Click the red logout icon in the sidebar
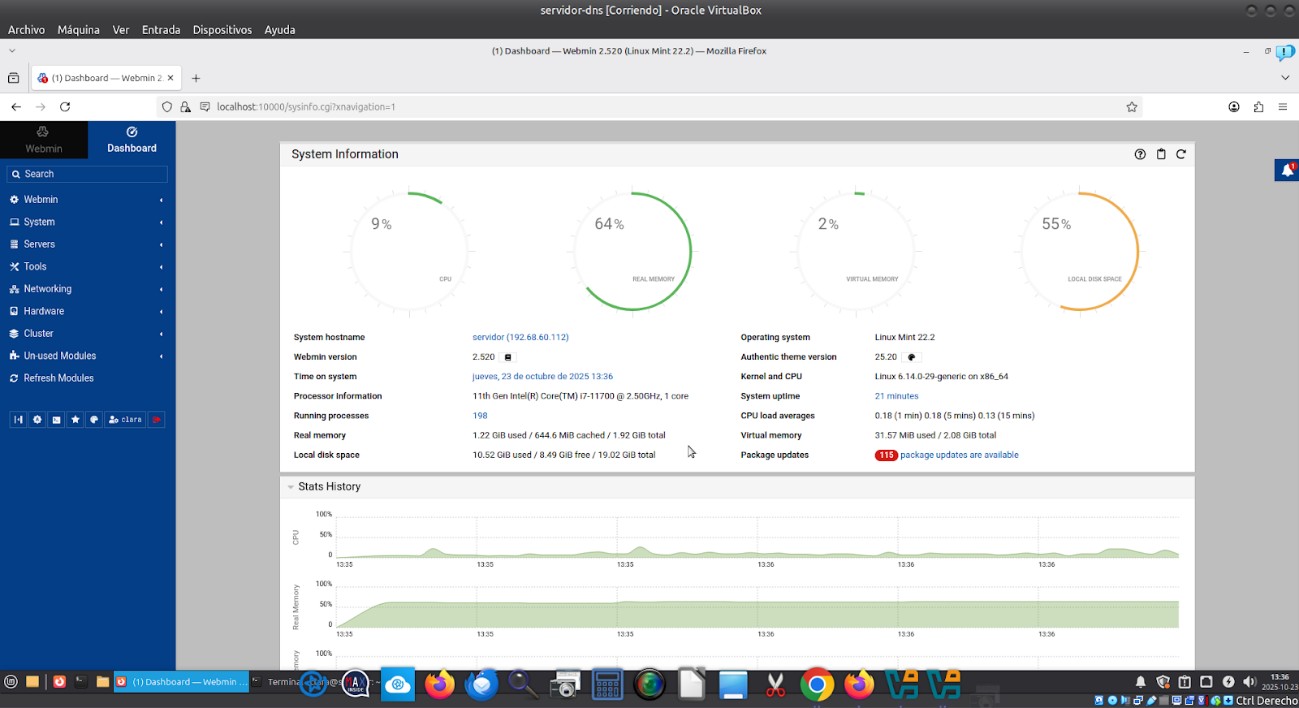The height and width of the screenshot is (708, 1299). tap(156, 420)
